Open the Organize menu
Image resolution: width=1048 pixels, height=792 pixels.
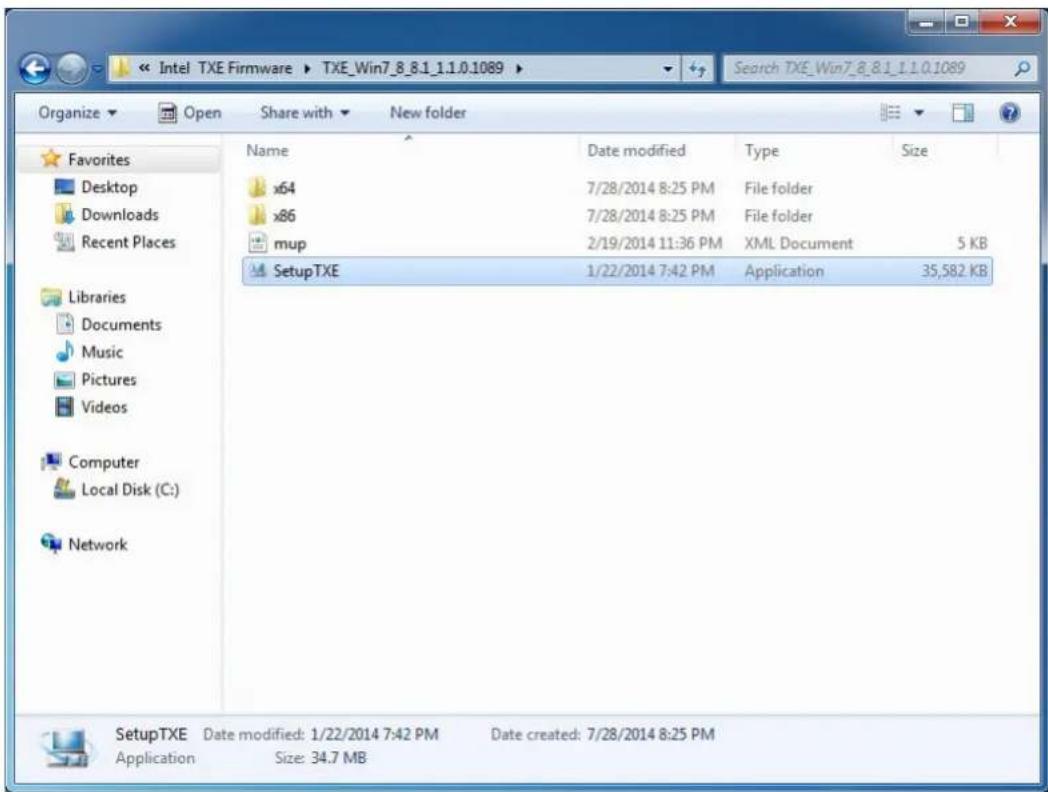[77, 113]
